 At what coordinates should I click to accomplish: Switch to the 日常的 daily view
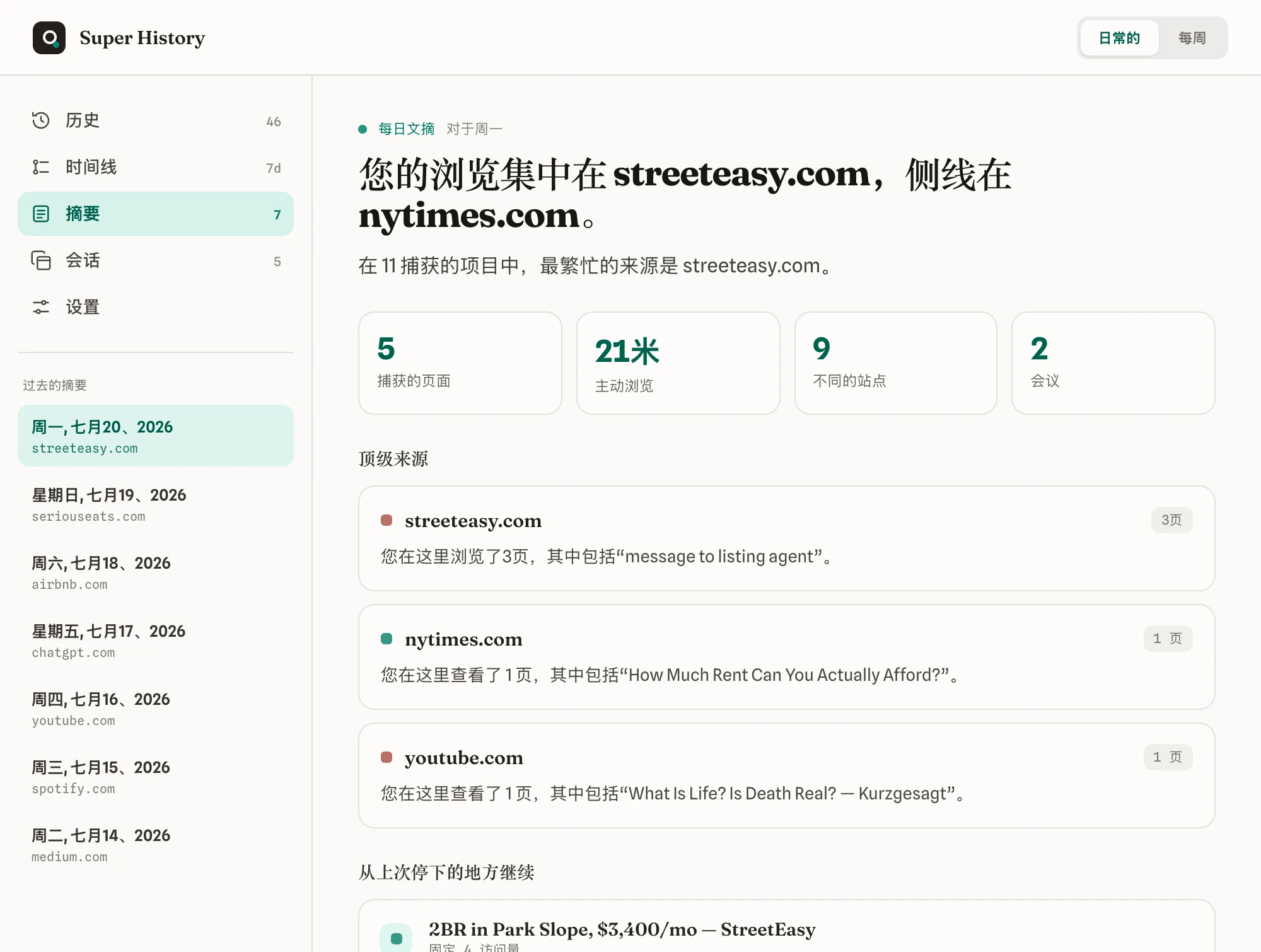1119,38
